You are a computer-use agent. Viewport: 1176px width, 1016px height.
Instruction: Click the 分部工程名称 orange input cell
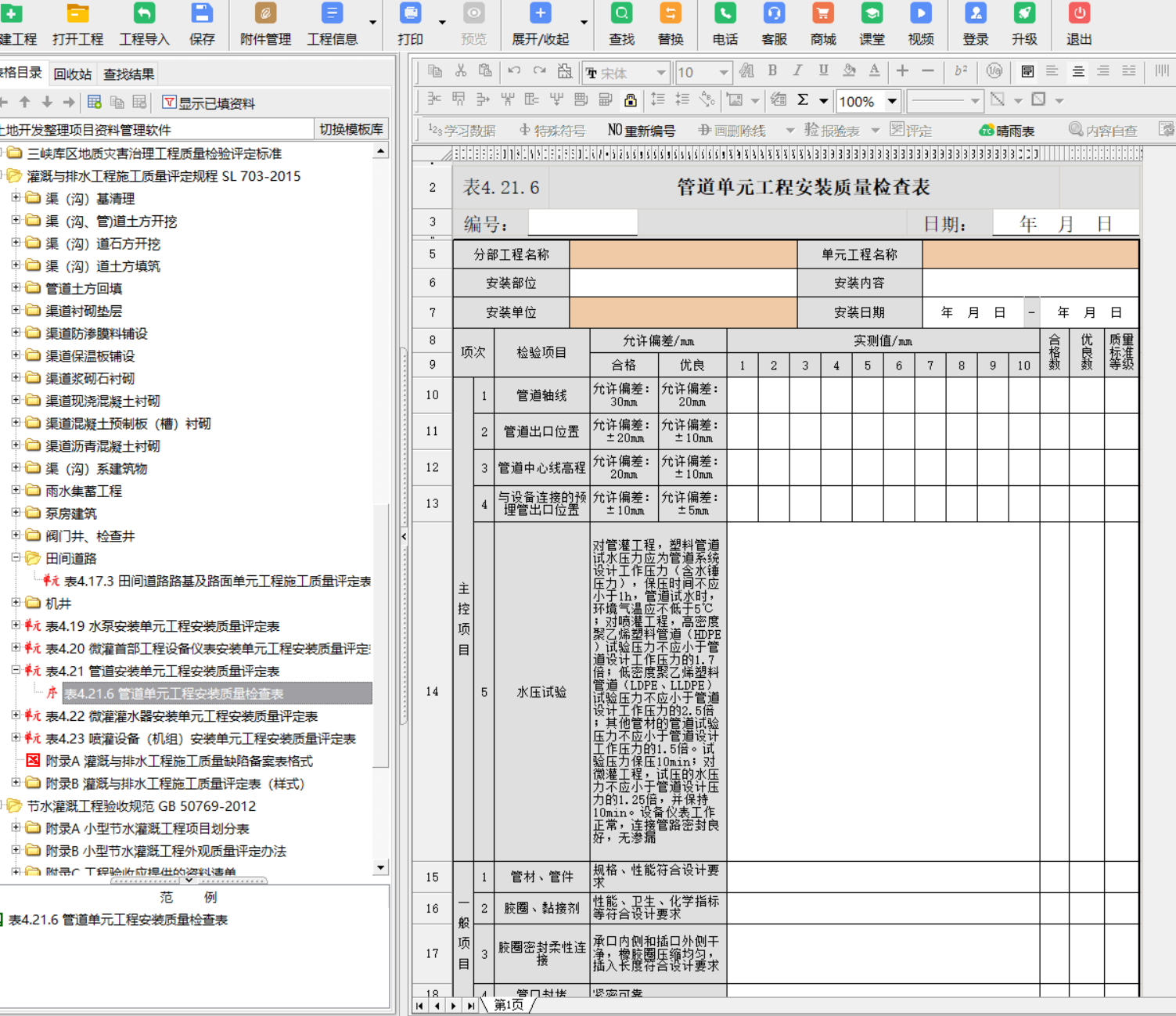coord(683,254)
